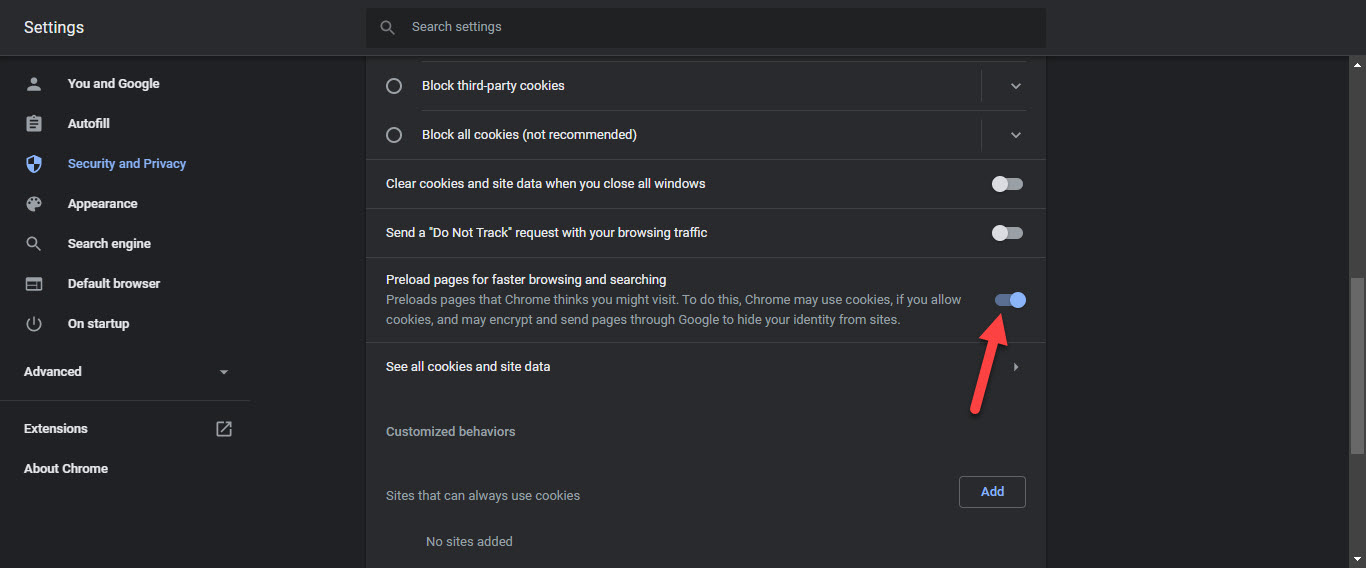The width and height of the screenshot is (1366, 568).
Task: Open About Chrome in the sidebar
Action: 66,469
